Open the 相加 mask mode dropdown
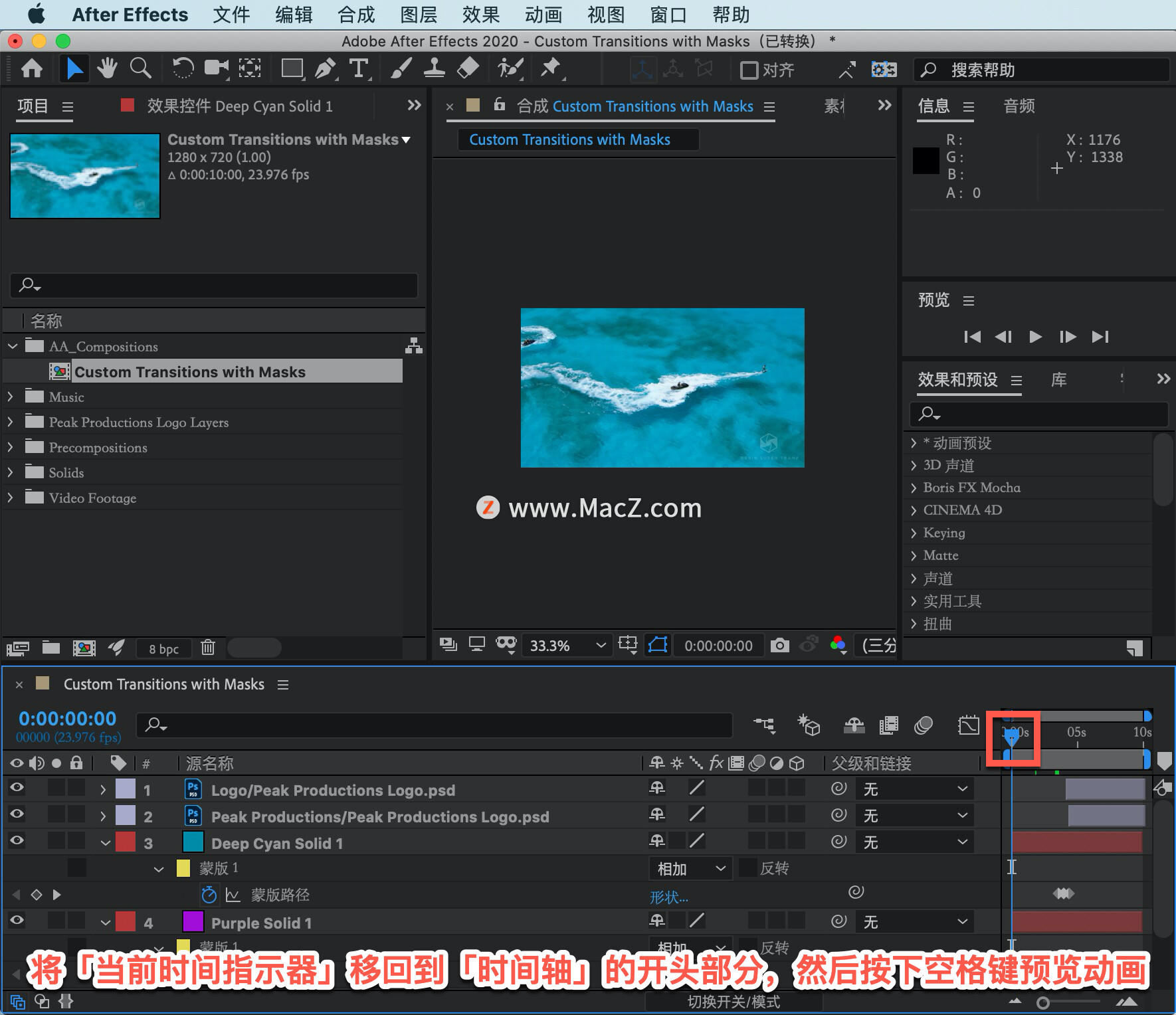The height and width of the screenshot is (1015, 1176). point(690,868)
